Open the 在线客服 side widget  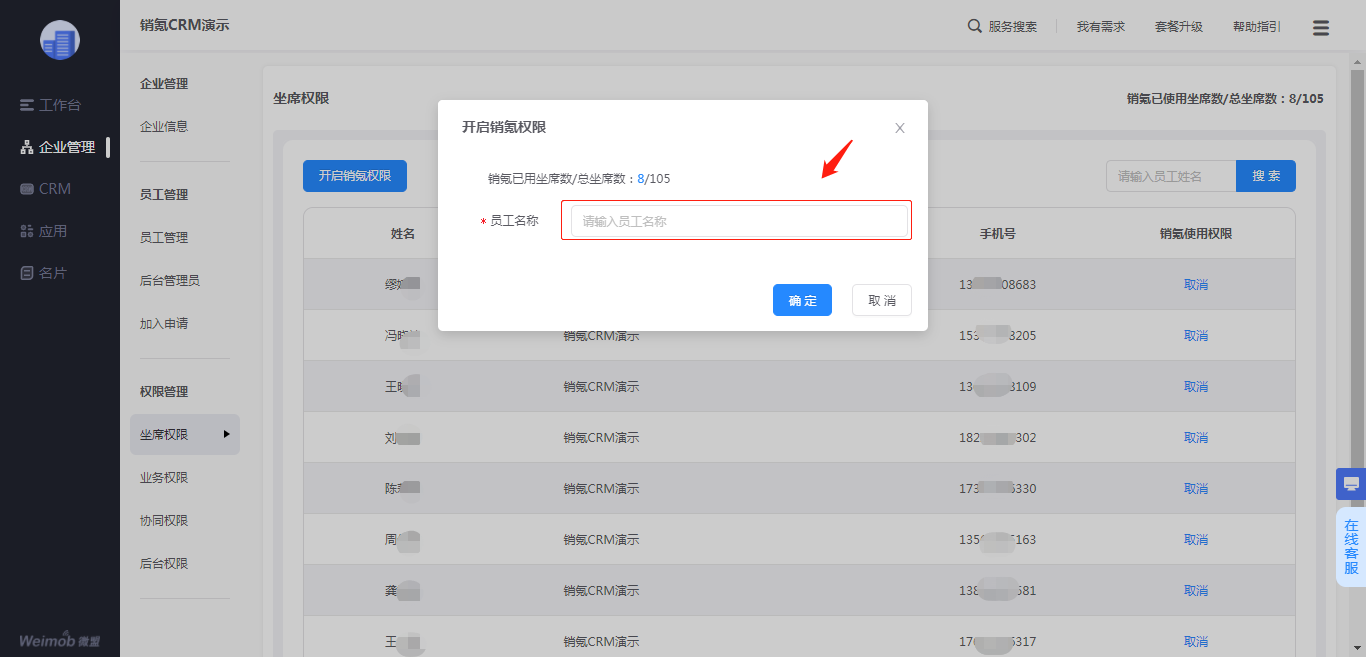click(x=1351, y=547)
